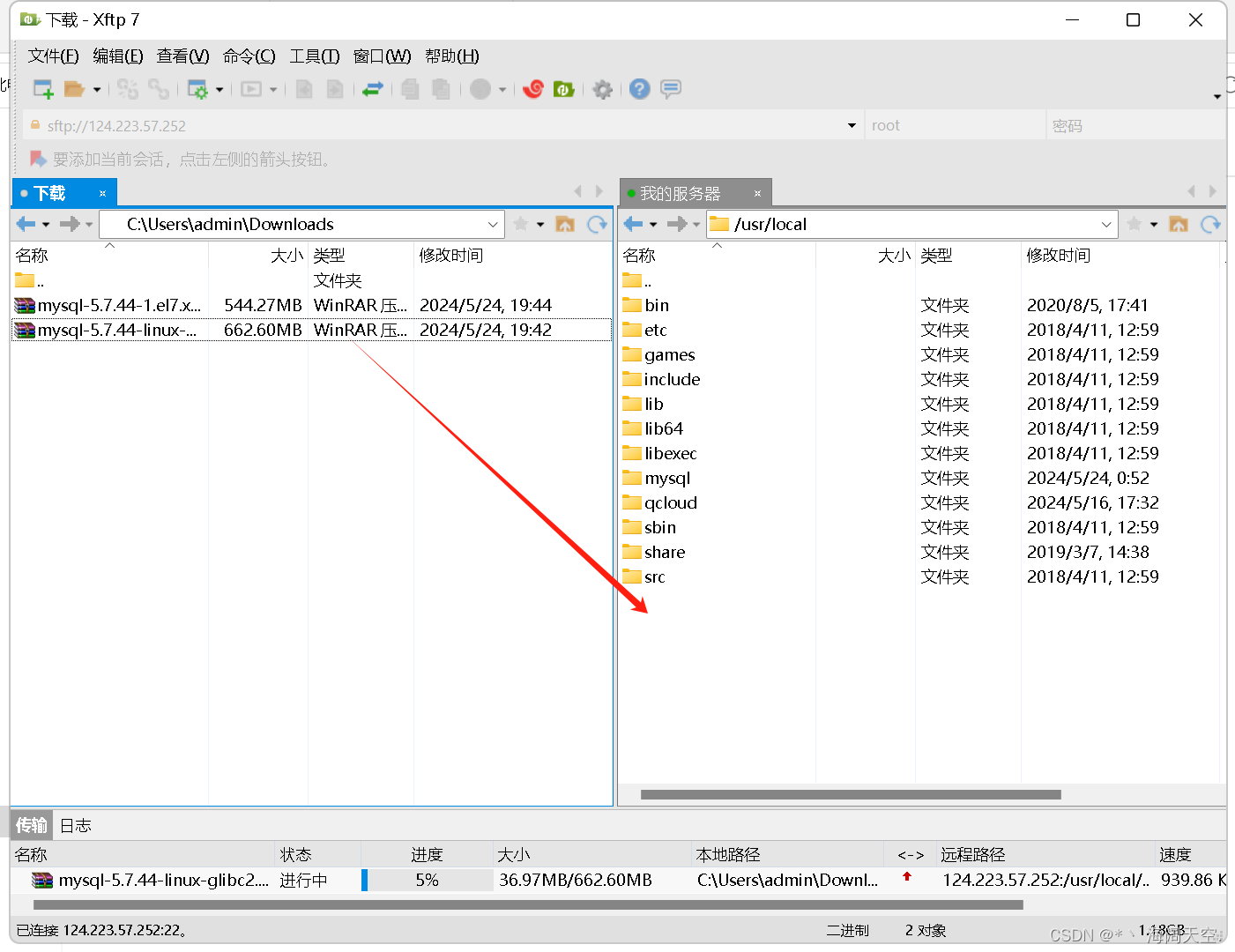Click the root username field

click(955, 126)
